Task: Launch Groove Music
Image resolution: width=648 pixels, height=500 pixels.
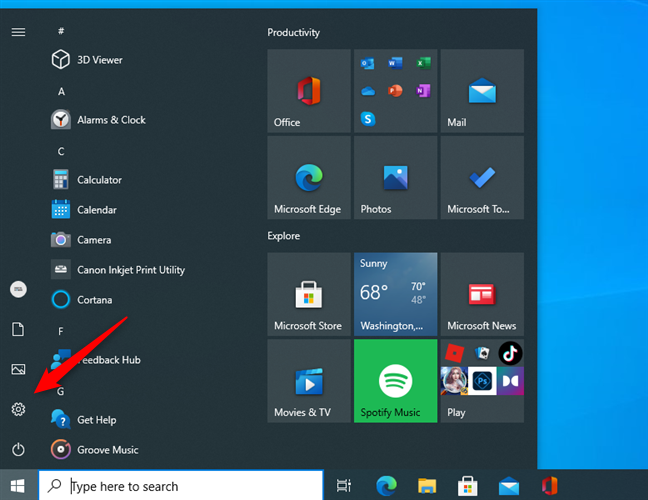Action: point(95,450)
